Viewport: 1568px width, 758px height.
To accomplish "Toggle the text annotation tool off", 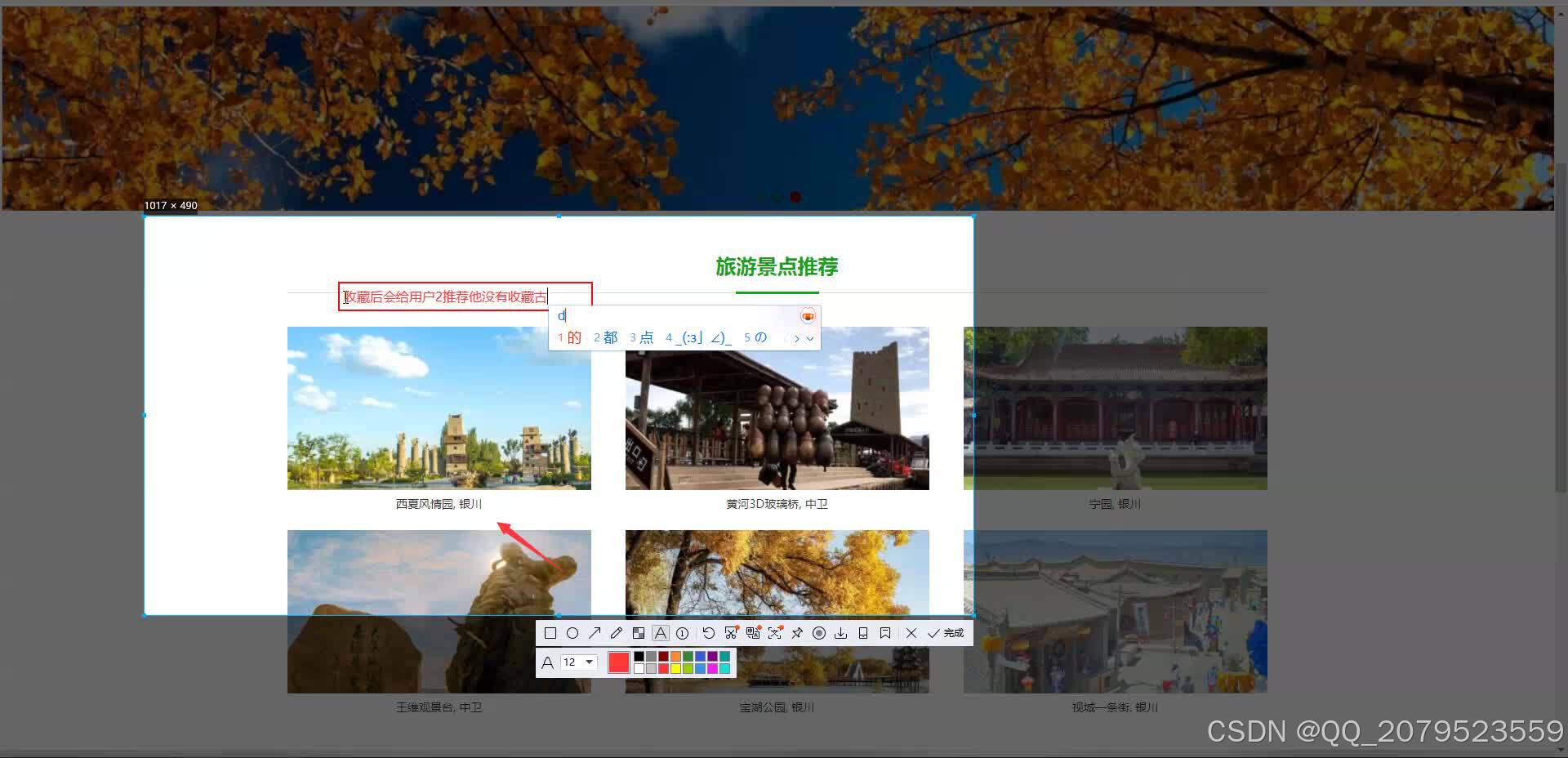I will 660,633.
